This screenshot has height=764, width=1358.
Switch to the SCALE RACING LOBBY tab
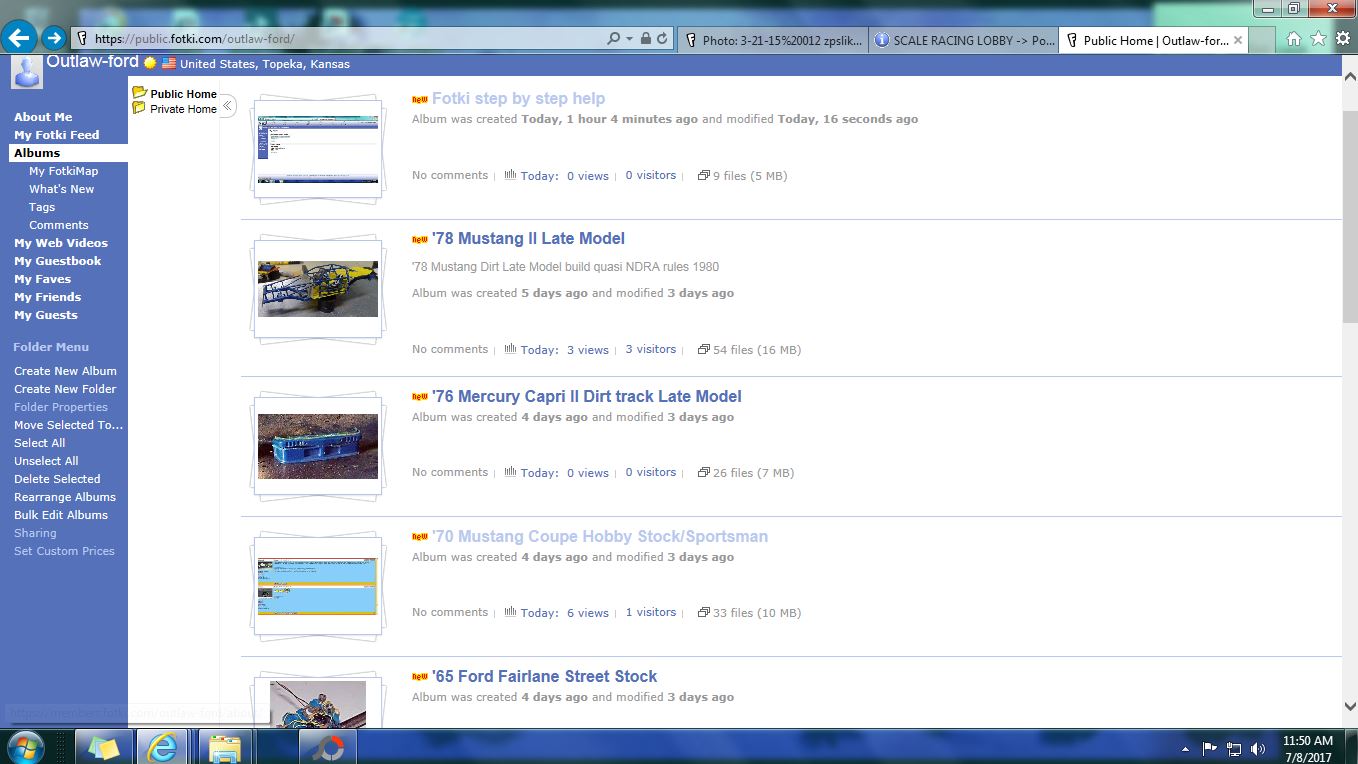pyautogui.click(x=963, y=40)
